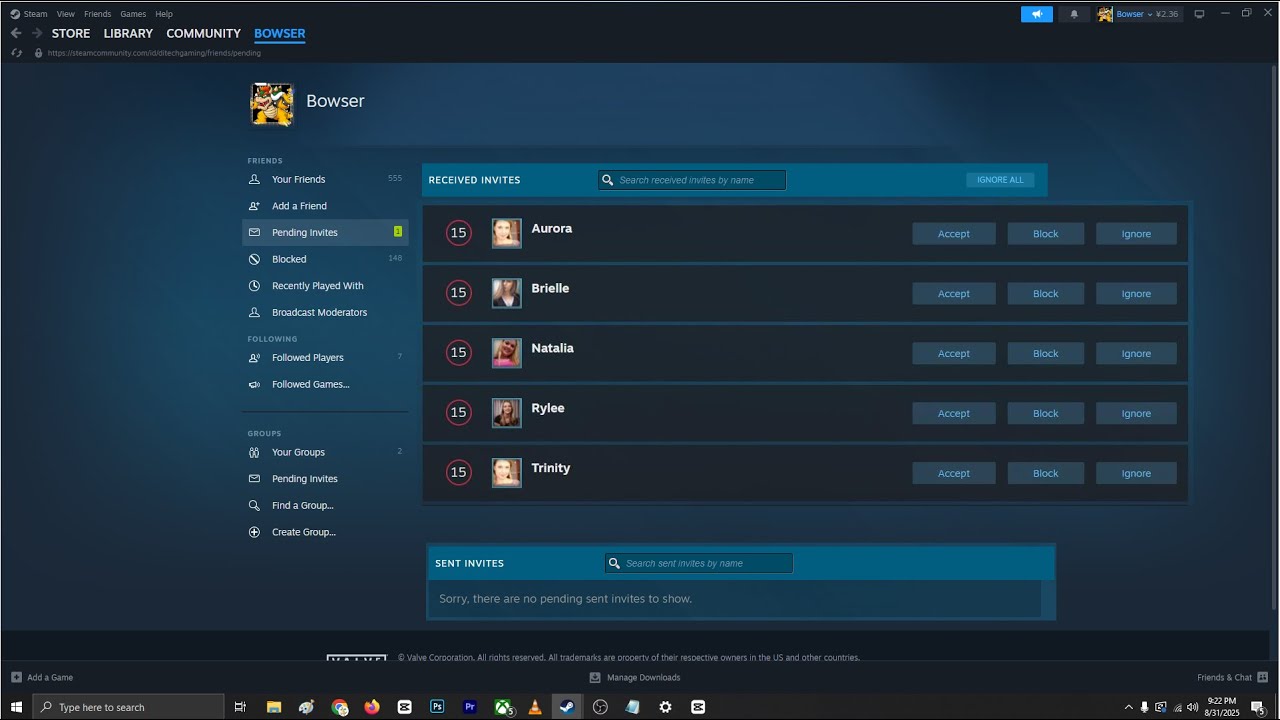
Task: Open the Help menu
Action: coord(164,14)
